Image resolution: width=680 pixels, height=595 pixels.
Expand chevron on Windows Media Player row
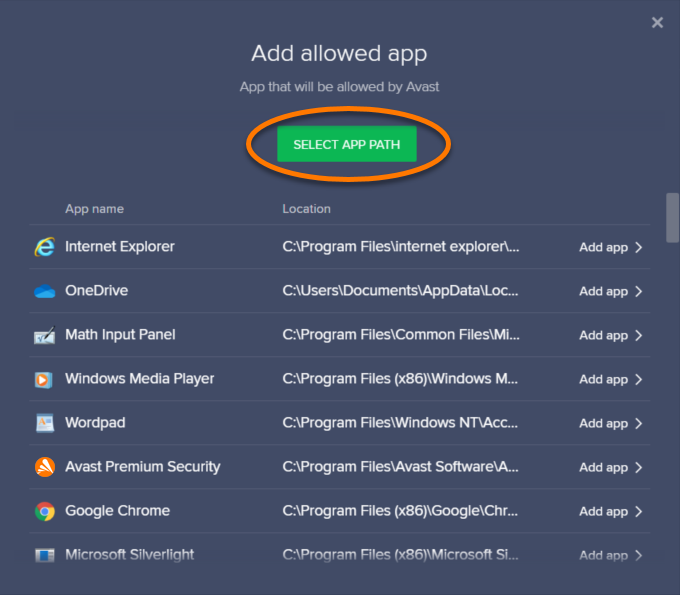coord(639,380)
